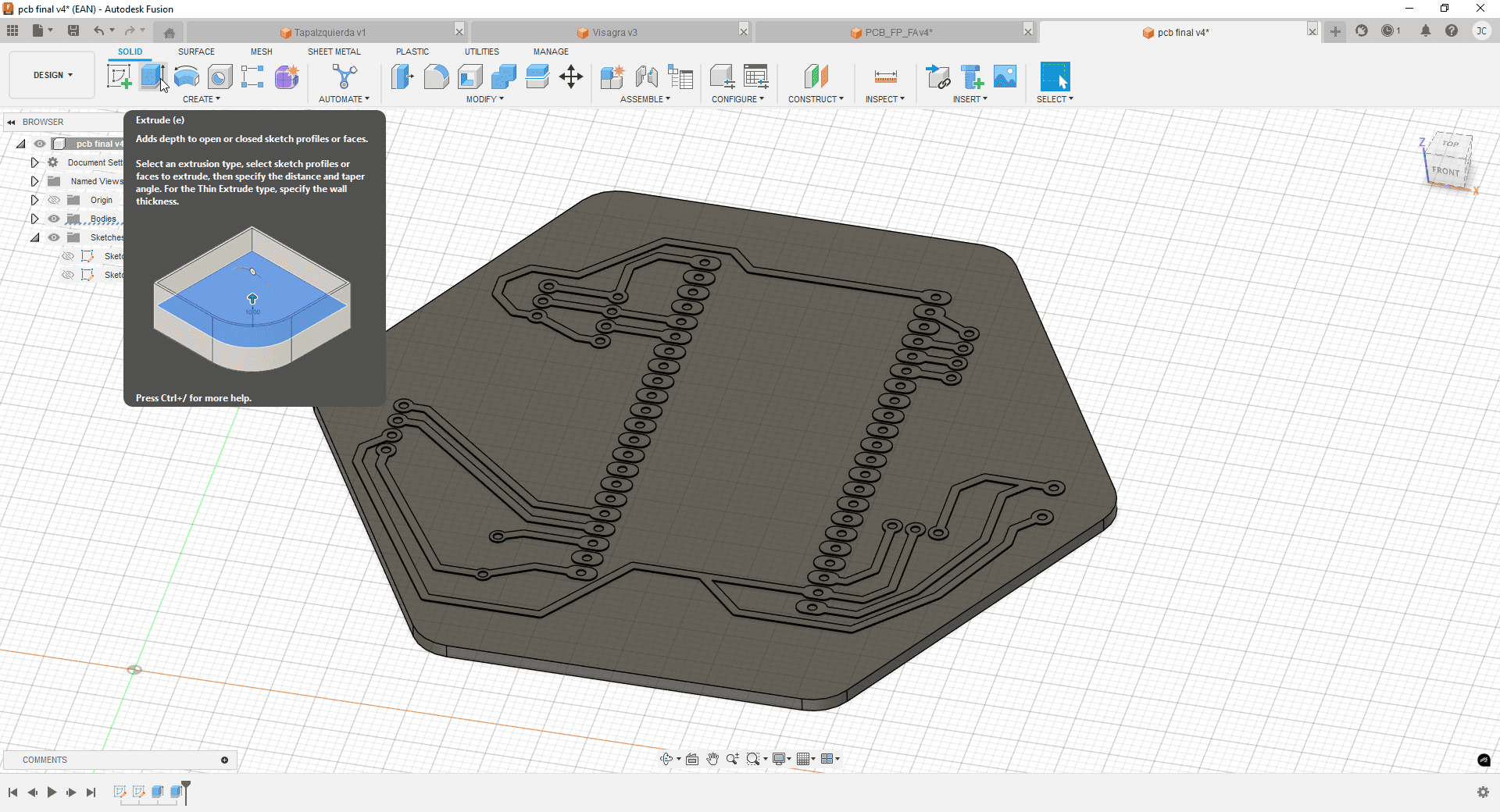Redo the last undone action
This screenshot has width=1500, height=812.
(130, 30)
